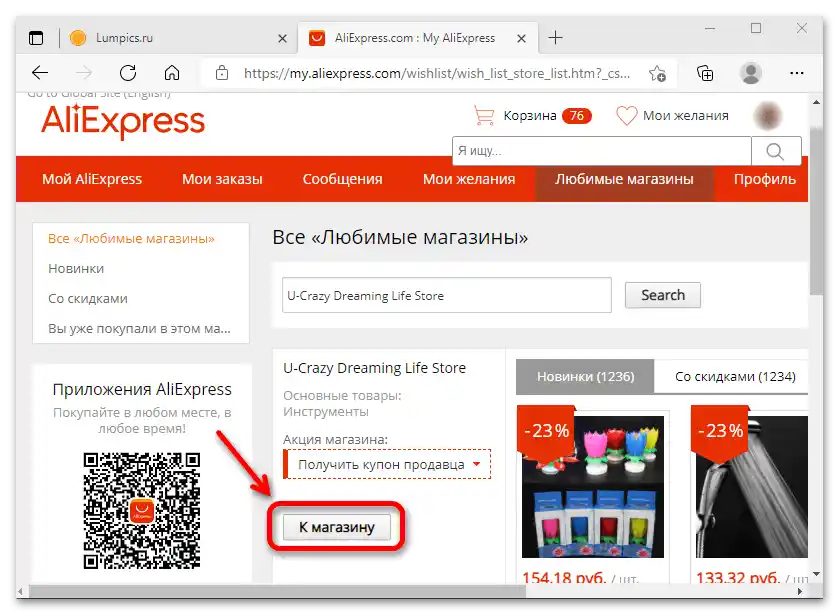Click the vertical scrollbar thumb

pyautogui.click(x=816, y=211)
